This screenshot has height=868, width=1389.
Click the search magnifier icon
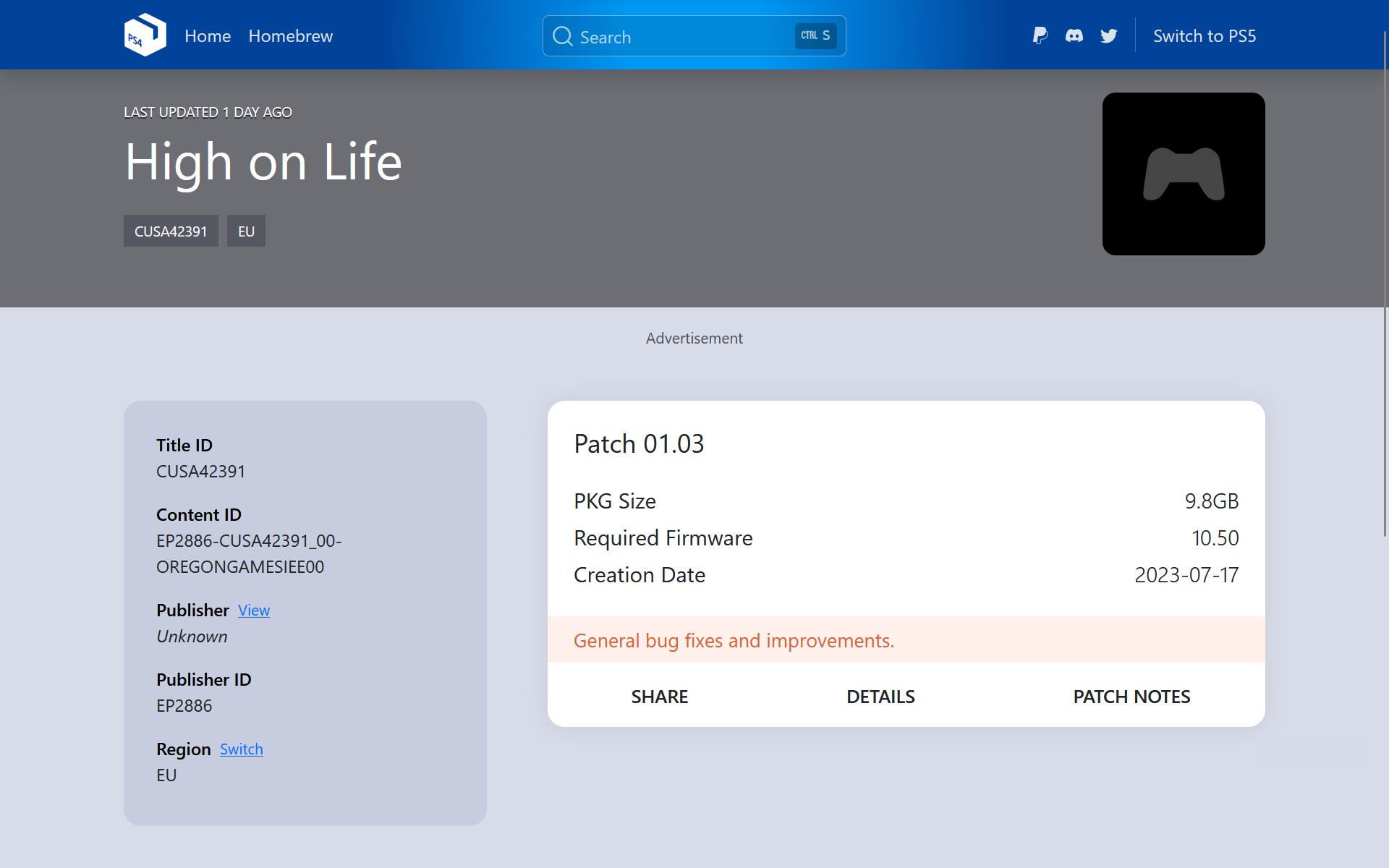[x=563, y=36]
